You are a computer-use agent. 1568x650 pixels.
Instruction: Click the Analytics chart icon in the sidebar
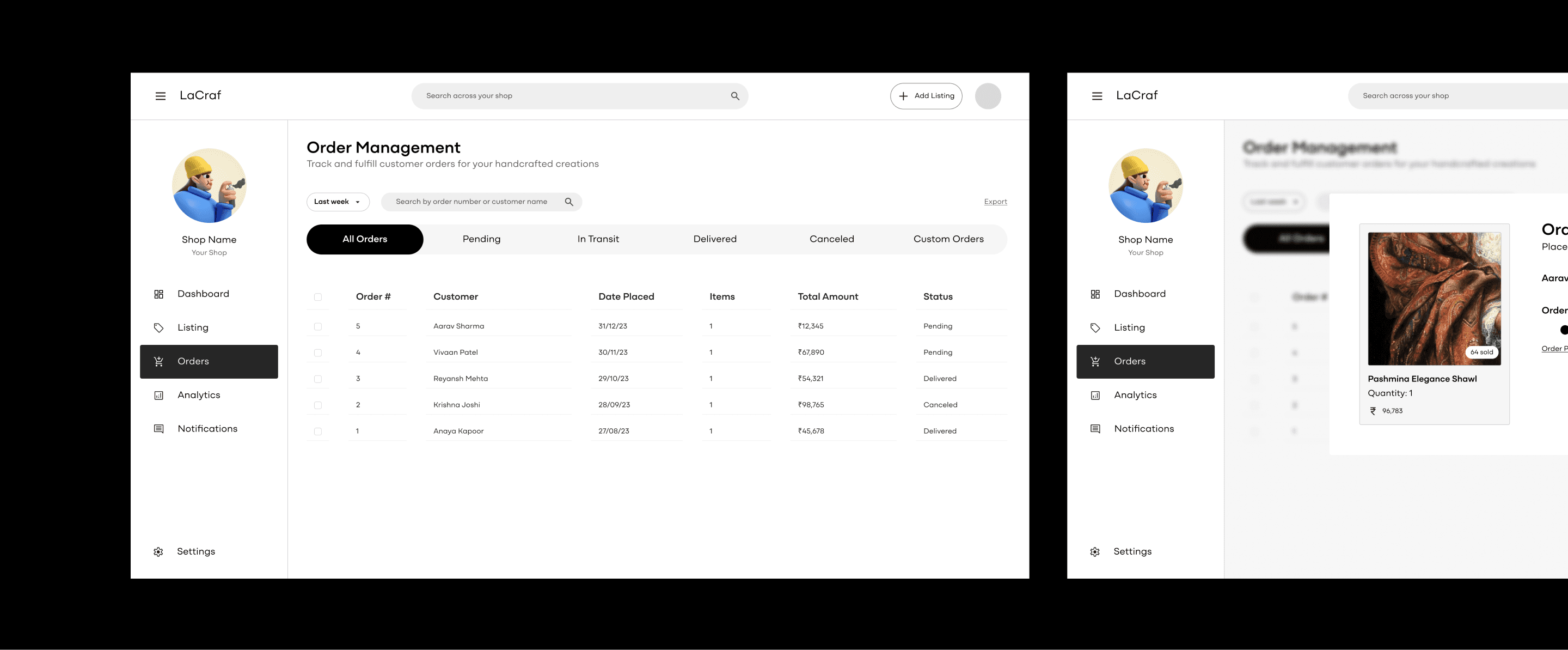coord(159,396)
